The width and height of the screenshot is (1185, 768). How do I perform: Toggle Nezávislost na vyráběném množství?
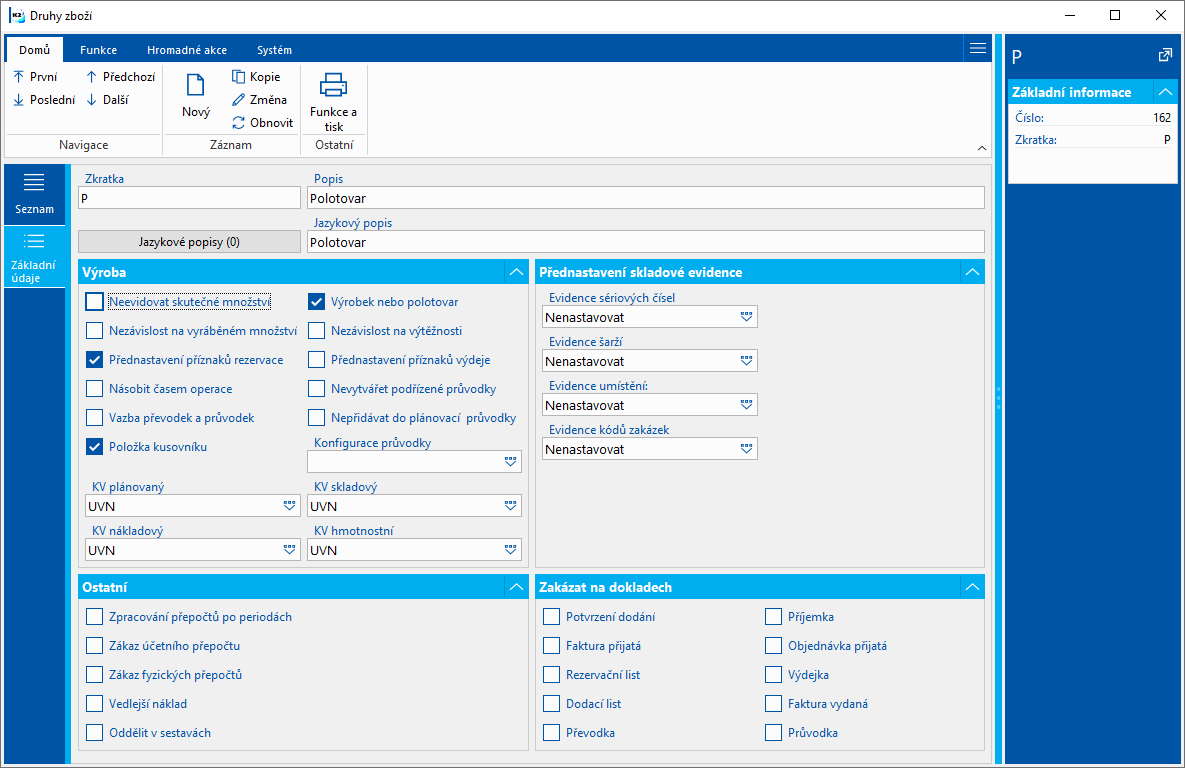coord(94,330)
